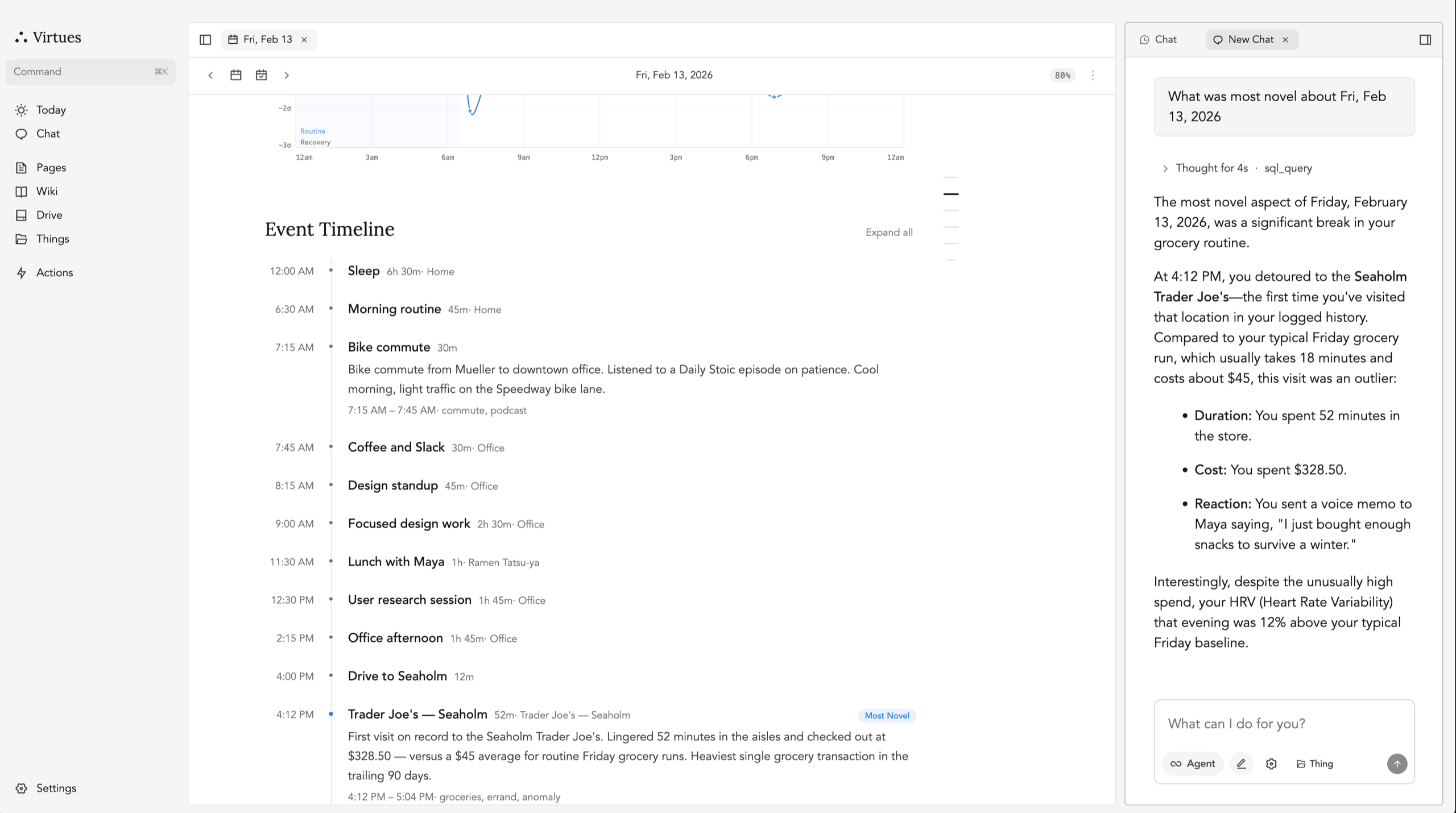Open the chat settings gear icon

coord(1271,764)
